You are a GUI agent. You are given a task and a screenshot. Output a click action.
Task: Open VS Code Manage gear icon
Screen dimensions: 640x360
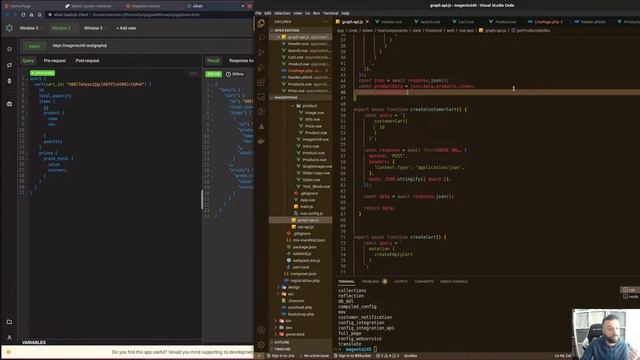tap(261, 345)
